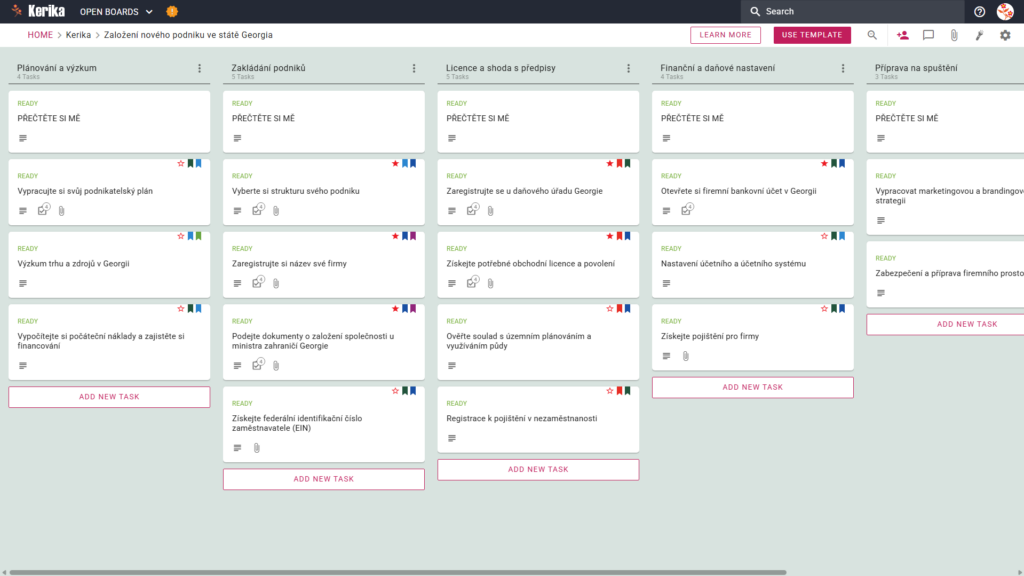This screenshot has height=576, width=1024.
Task: Click red tag on Získejte potřebné obchodní licence
Action: 620,236
